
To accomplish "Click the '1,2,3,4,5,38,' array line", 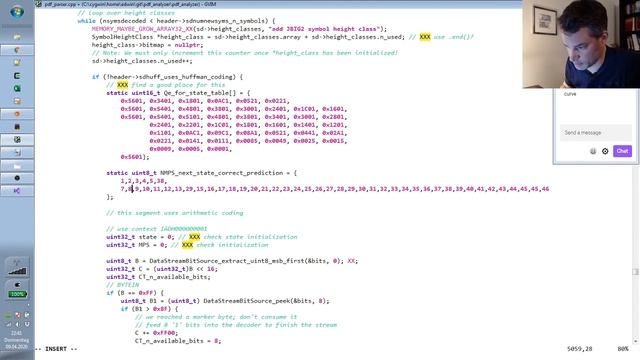I will (144, 181).
